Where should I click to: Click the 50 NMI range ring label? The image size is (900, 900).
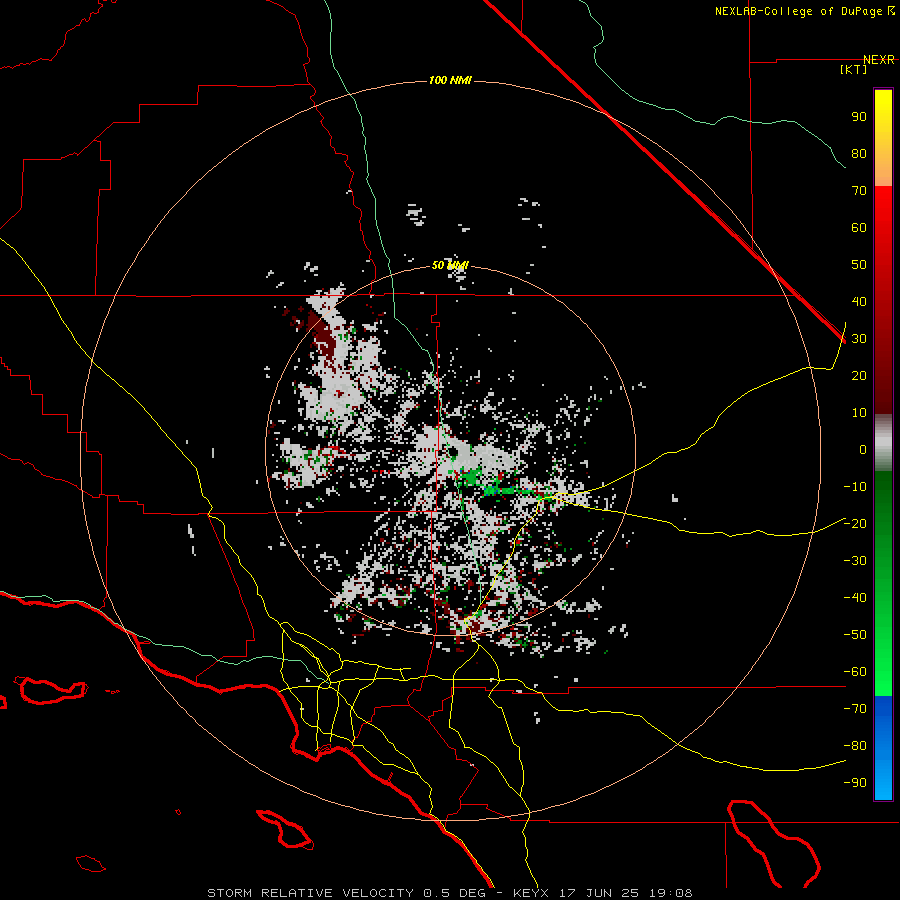tap(450, 265)
